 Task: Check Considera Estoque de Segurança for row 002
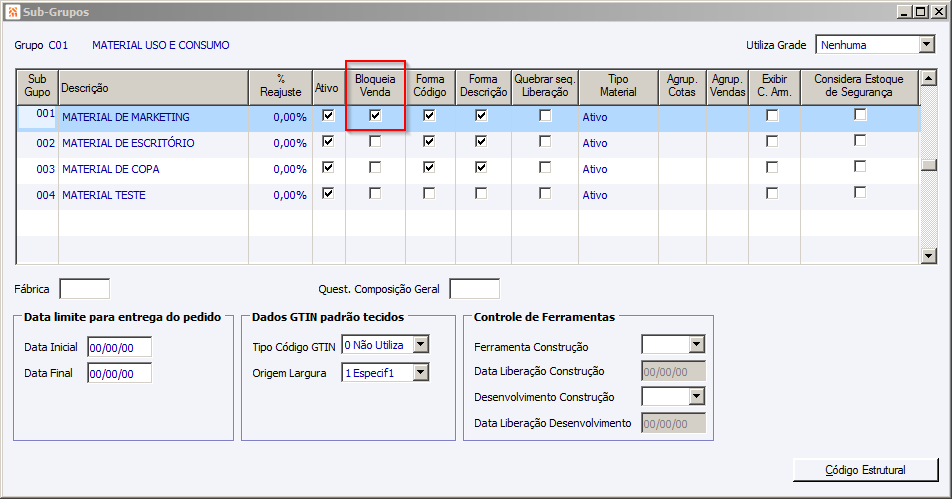tap(860, 142)
